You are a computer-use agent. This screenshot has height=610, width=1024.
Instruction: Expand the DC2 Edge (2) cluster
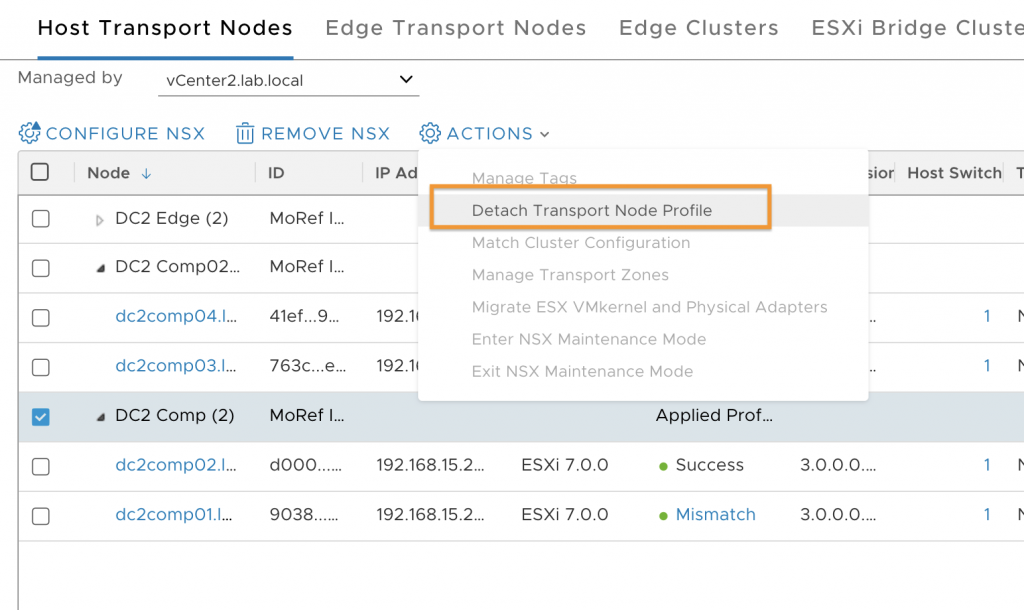tap(99, 220)
